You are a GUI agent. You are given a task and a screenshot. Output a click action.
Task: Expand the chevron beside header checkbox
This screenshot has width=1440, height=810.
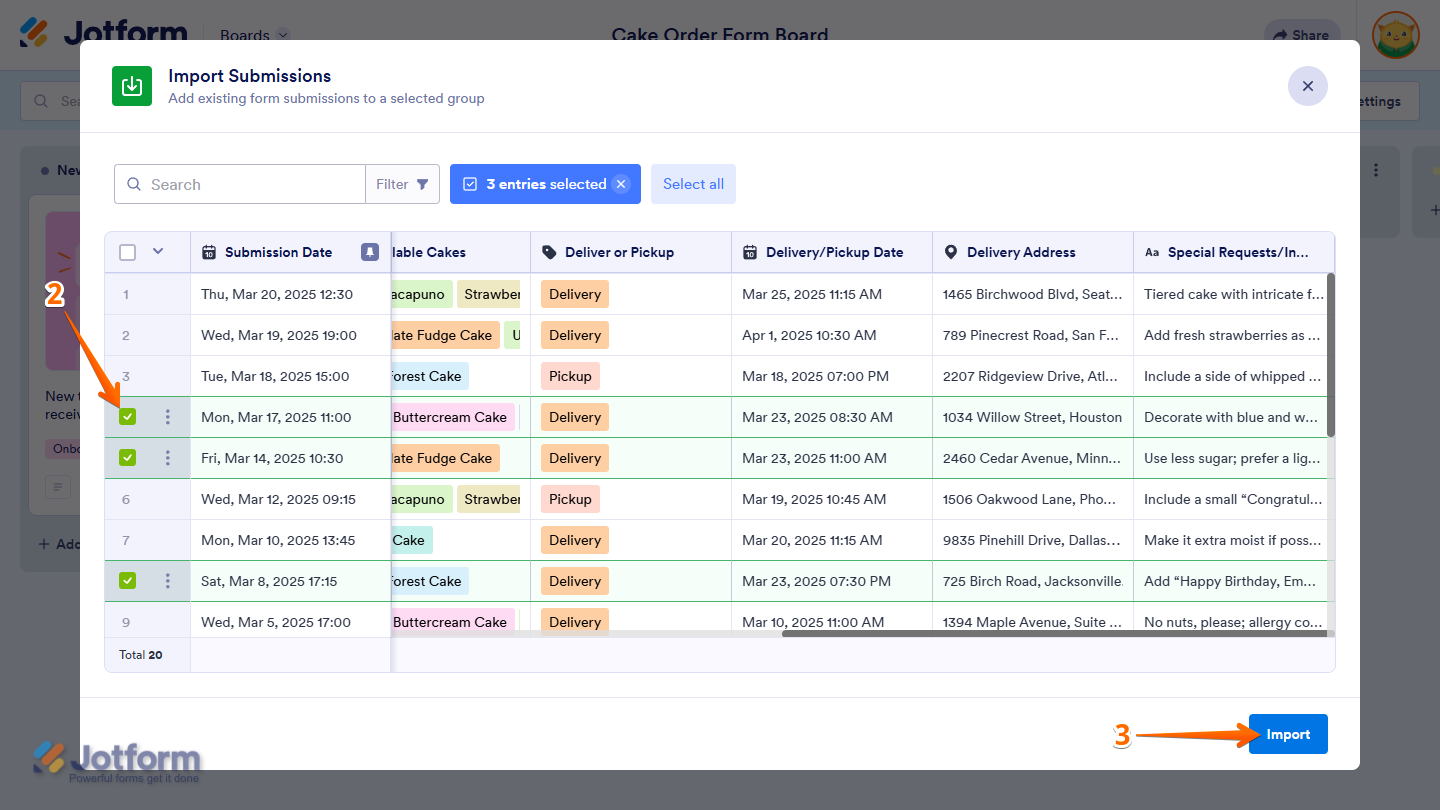[158, 251]
